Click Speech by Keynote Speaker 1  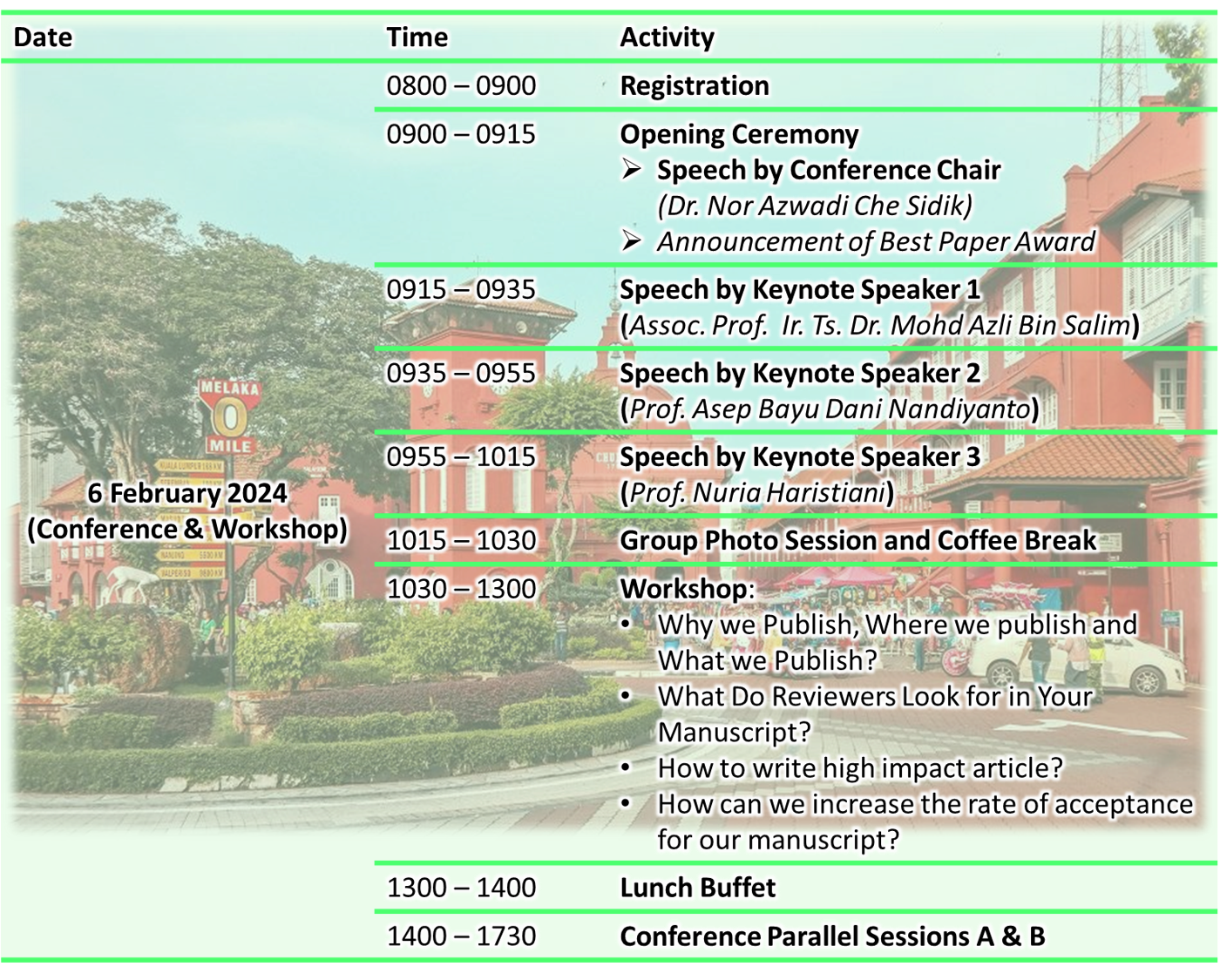click(799, 289)
